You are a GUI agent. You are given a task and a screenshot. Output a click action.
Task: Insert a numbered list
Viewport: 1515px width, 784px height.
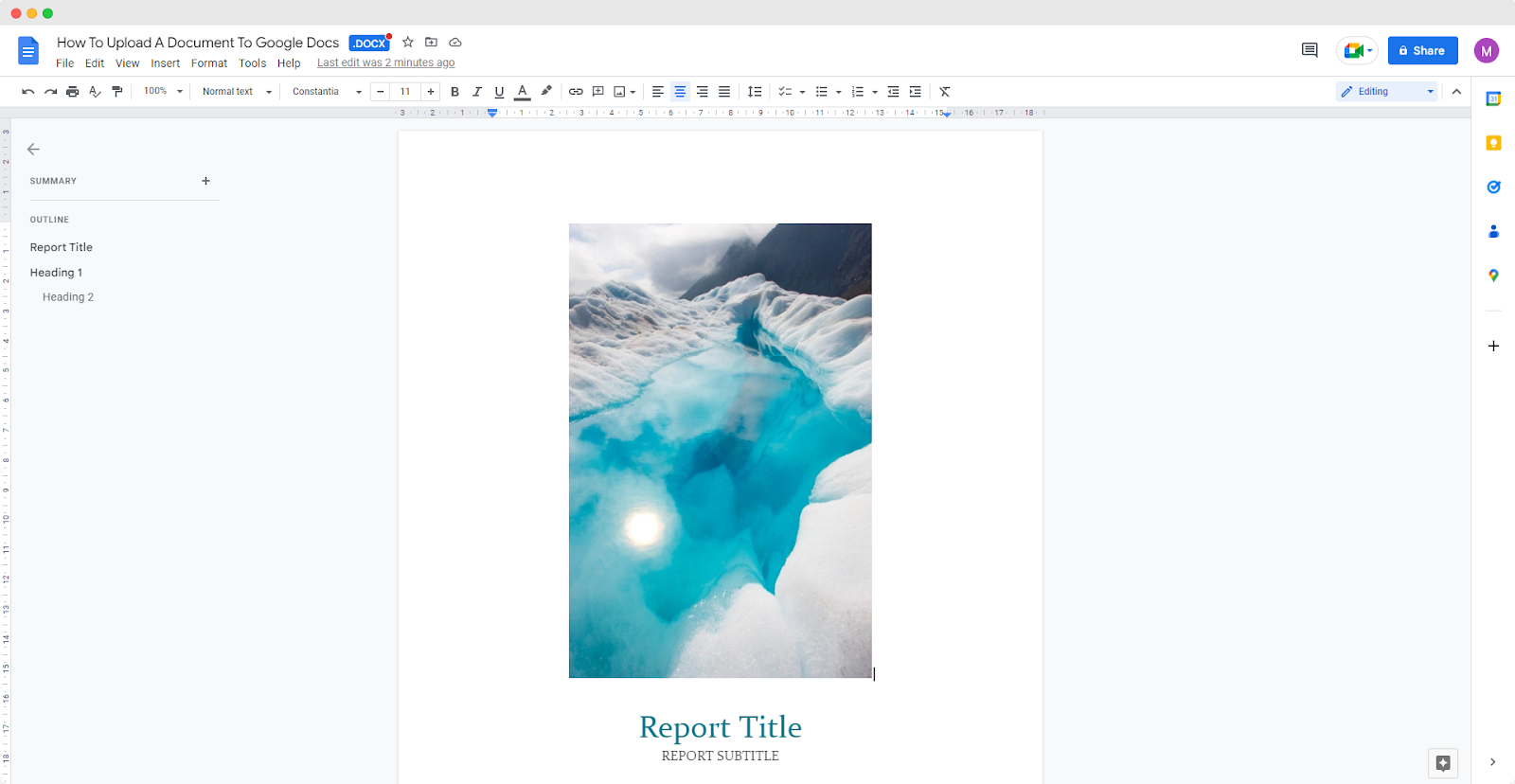[858, 92]
